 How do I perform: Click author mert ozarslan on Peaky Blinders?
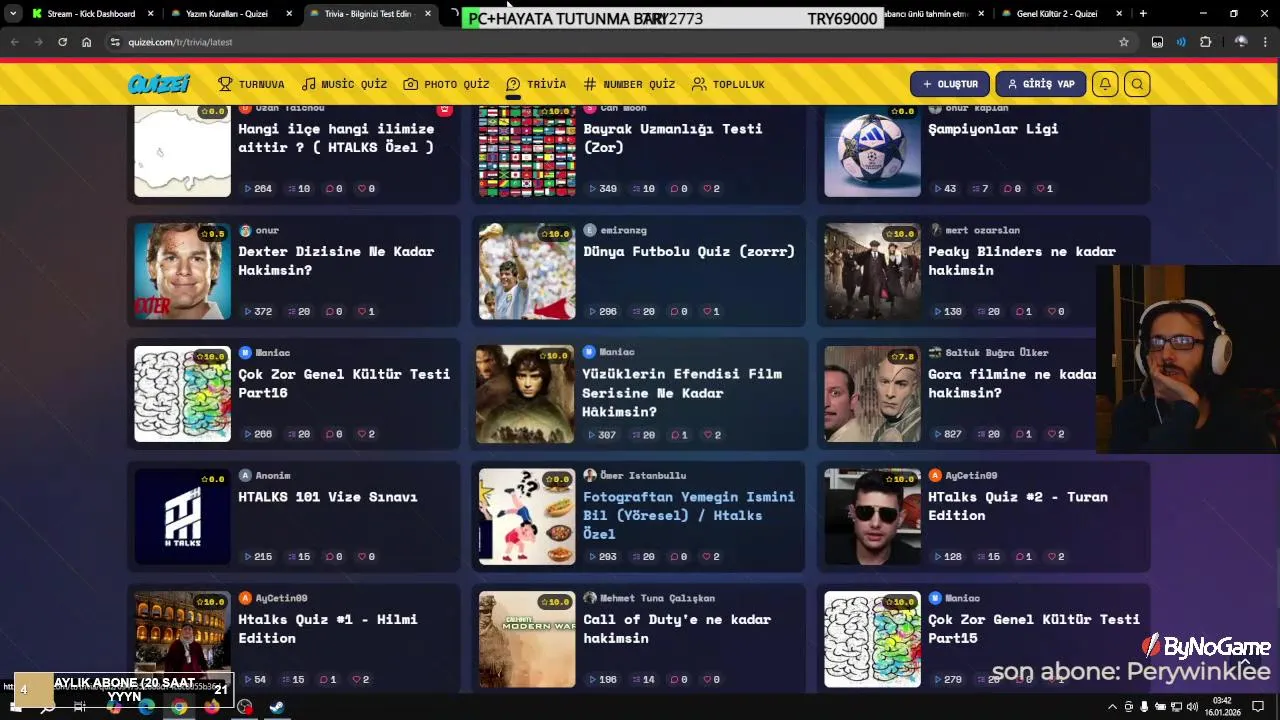pos(982,230)
